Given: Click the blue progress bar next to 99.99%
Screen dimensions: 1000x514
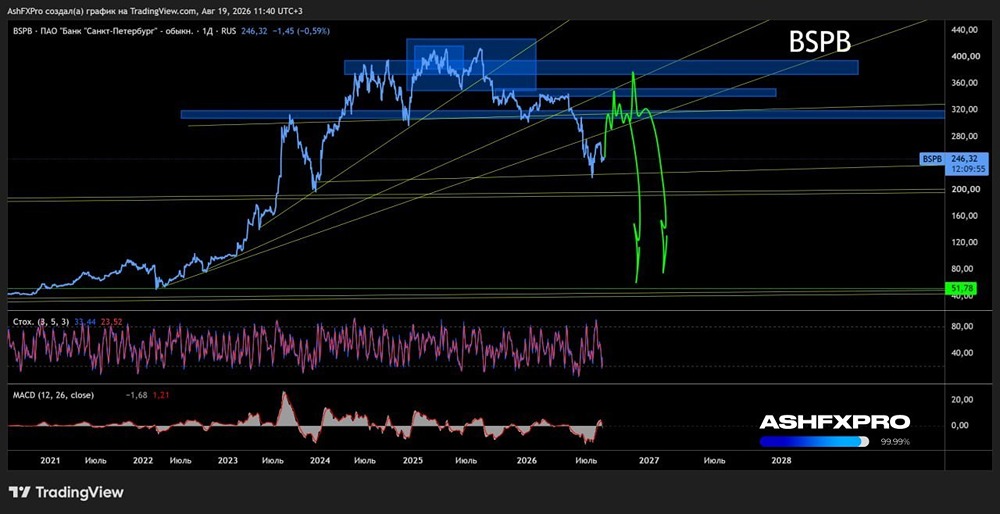Looking at the screenshot, I should tap(814, 441).
